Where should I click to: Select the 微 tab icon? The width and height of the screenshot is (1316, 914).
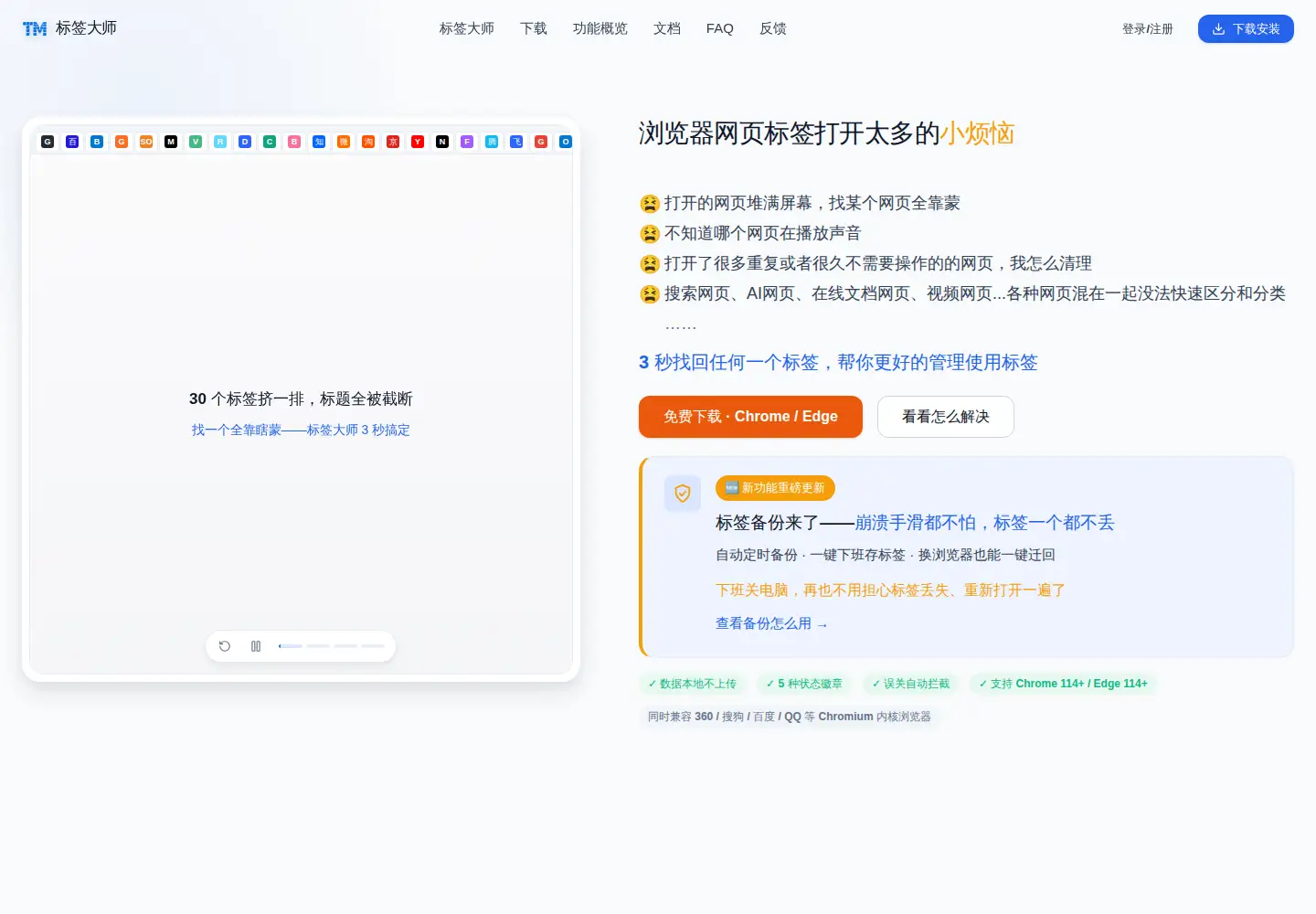344,142
